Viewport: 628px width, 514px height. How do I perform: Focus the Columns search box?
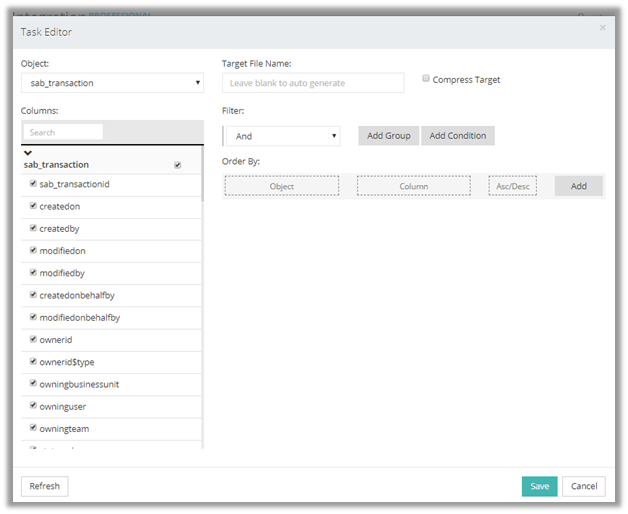(x=64, y=132)
